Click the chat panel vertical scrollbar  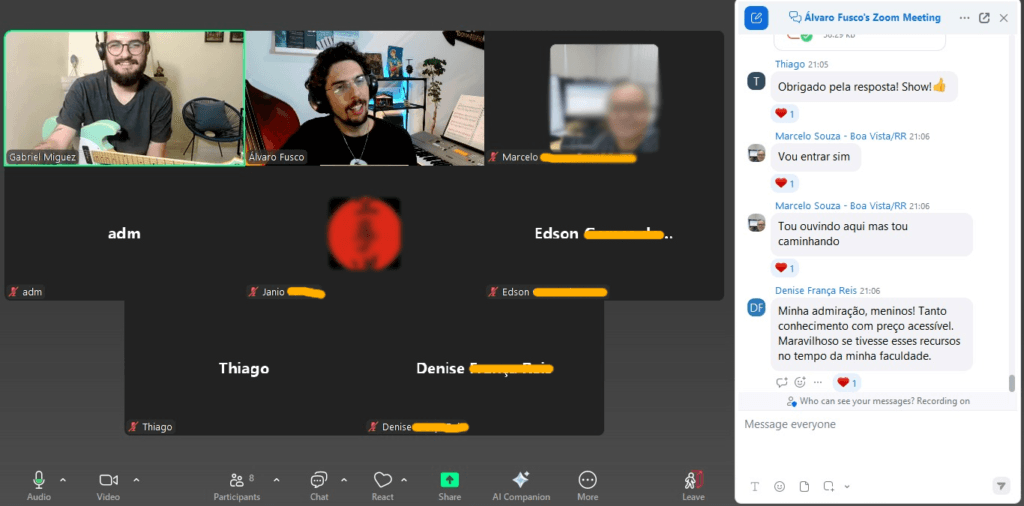pos(1011,382)
